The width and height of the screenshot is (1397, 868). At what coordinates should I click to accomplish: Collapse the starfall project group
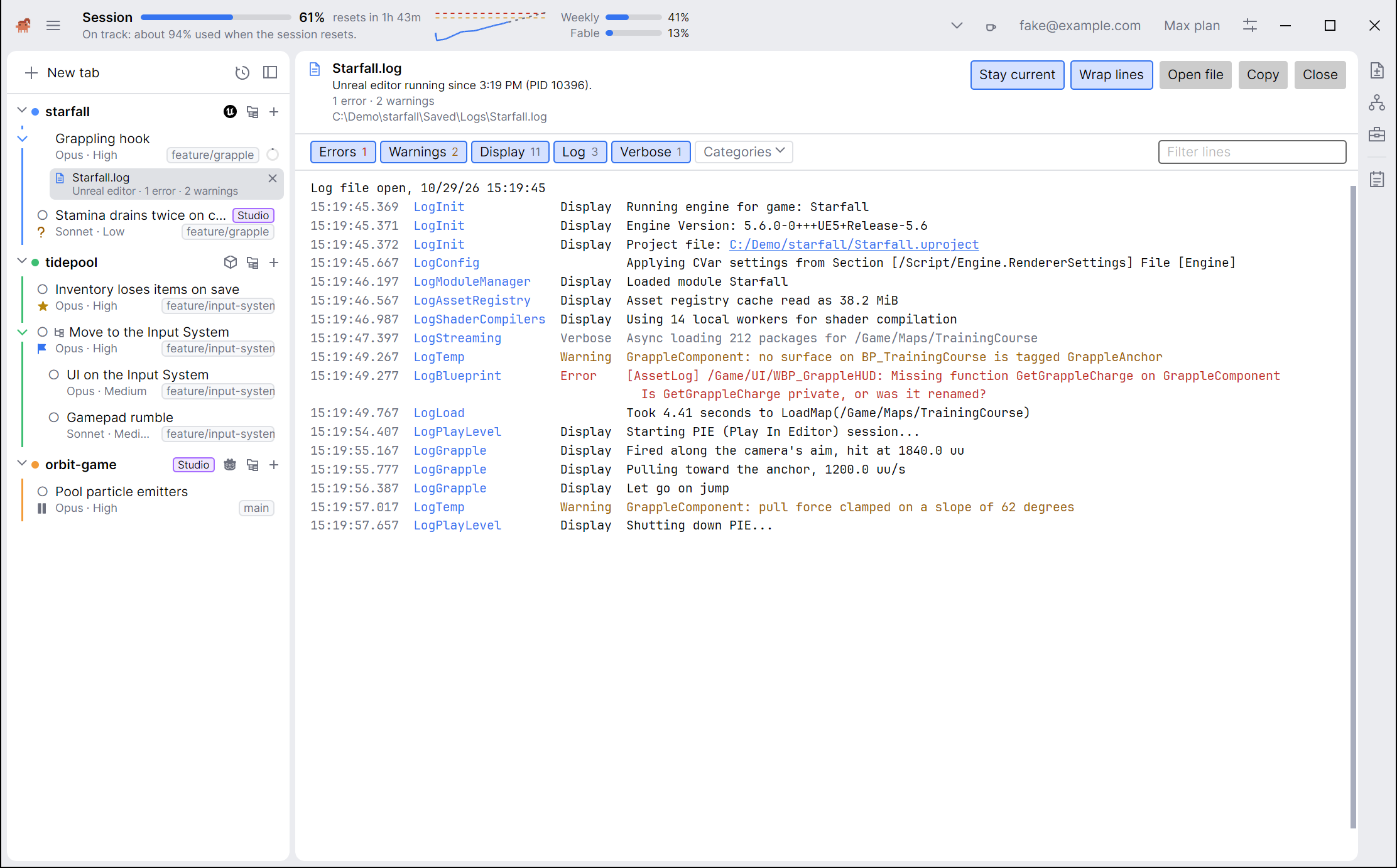pos(22,111)
